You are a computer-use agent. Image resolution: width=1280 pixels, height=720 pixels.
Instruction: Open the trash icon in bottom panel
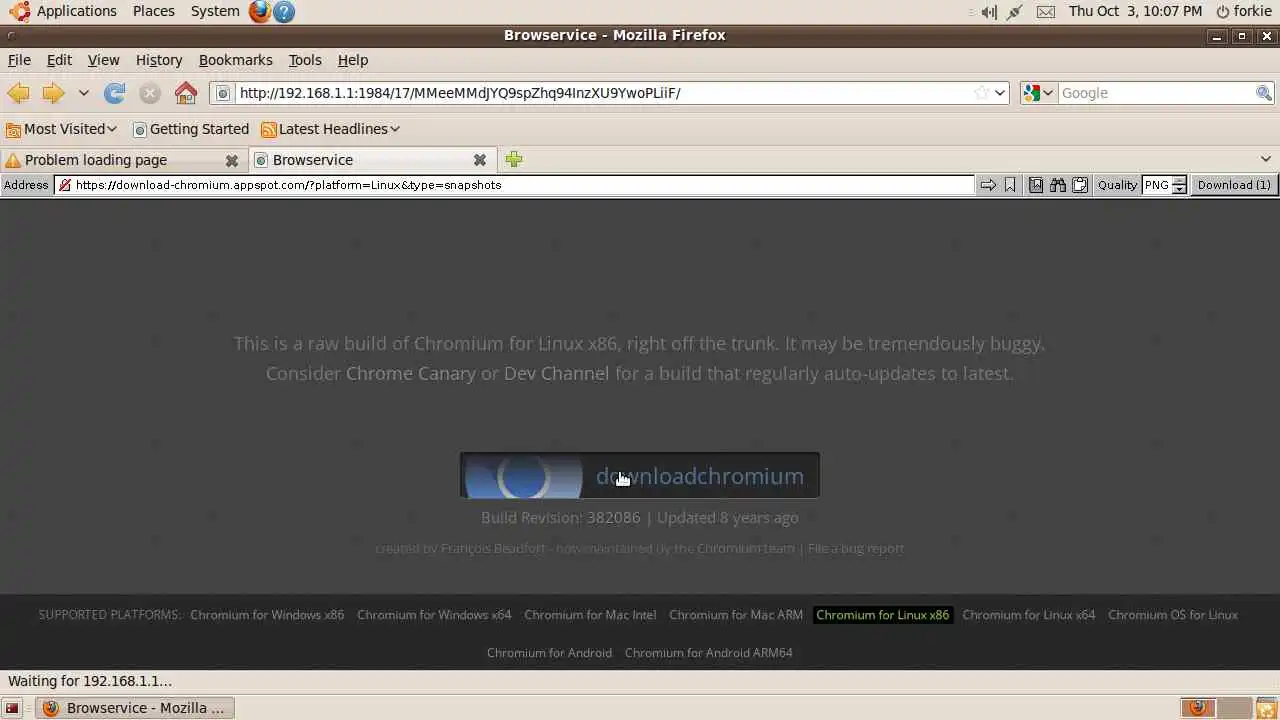tap(1266, 708)
